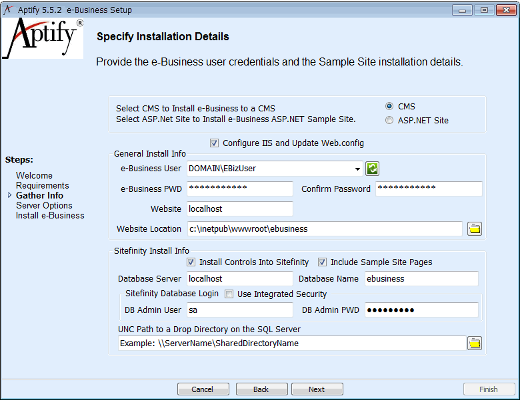Click the Server Options step

pyautogui.click(x=44, y=206)
